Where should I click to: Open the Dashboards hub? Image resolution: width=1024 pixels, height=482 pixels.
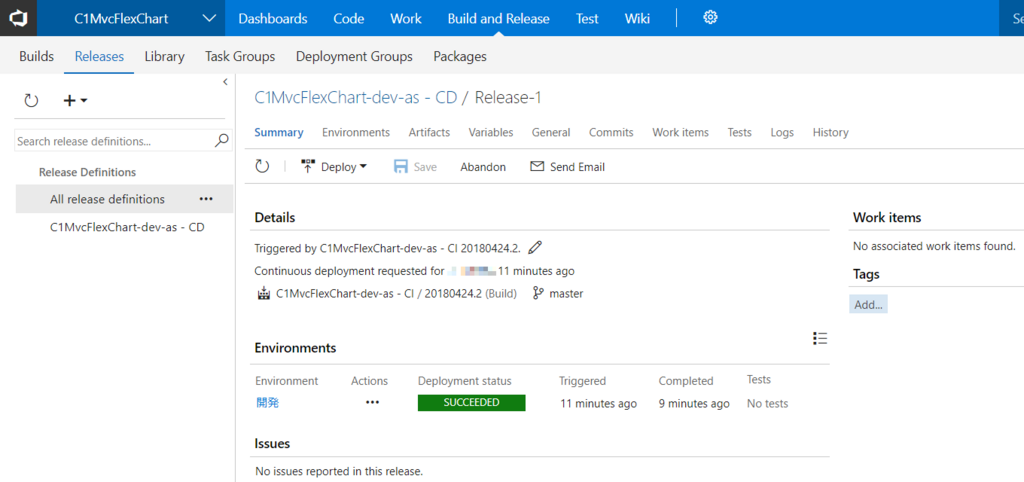(x=273, y=18)
